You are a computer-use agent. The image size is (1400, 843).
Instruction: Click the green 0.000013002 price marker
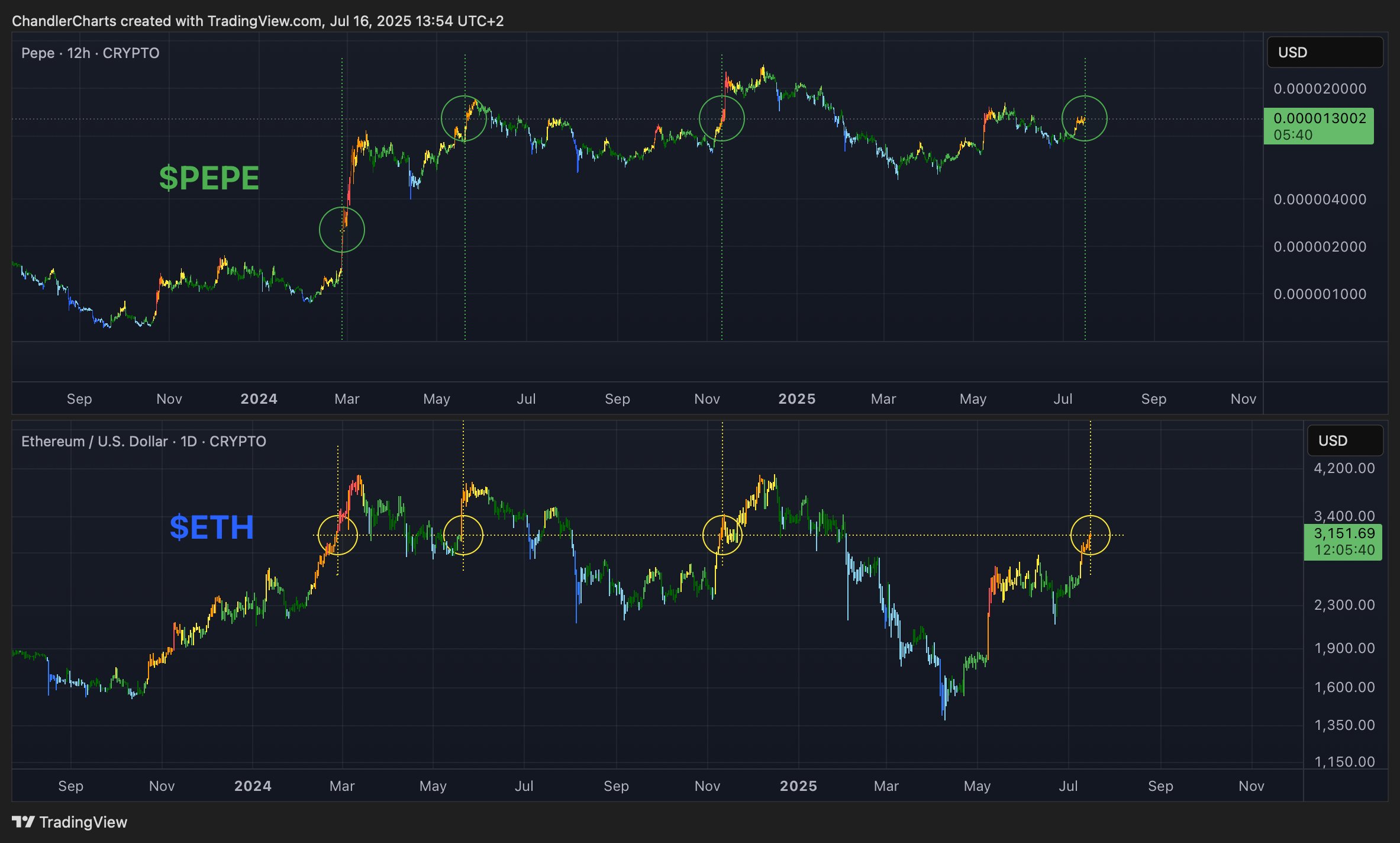click(1318, 126)
